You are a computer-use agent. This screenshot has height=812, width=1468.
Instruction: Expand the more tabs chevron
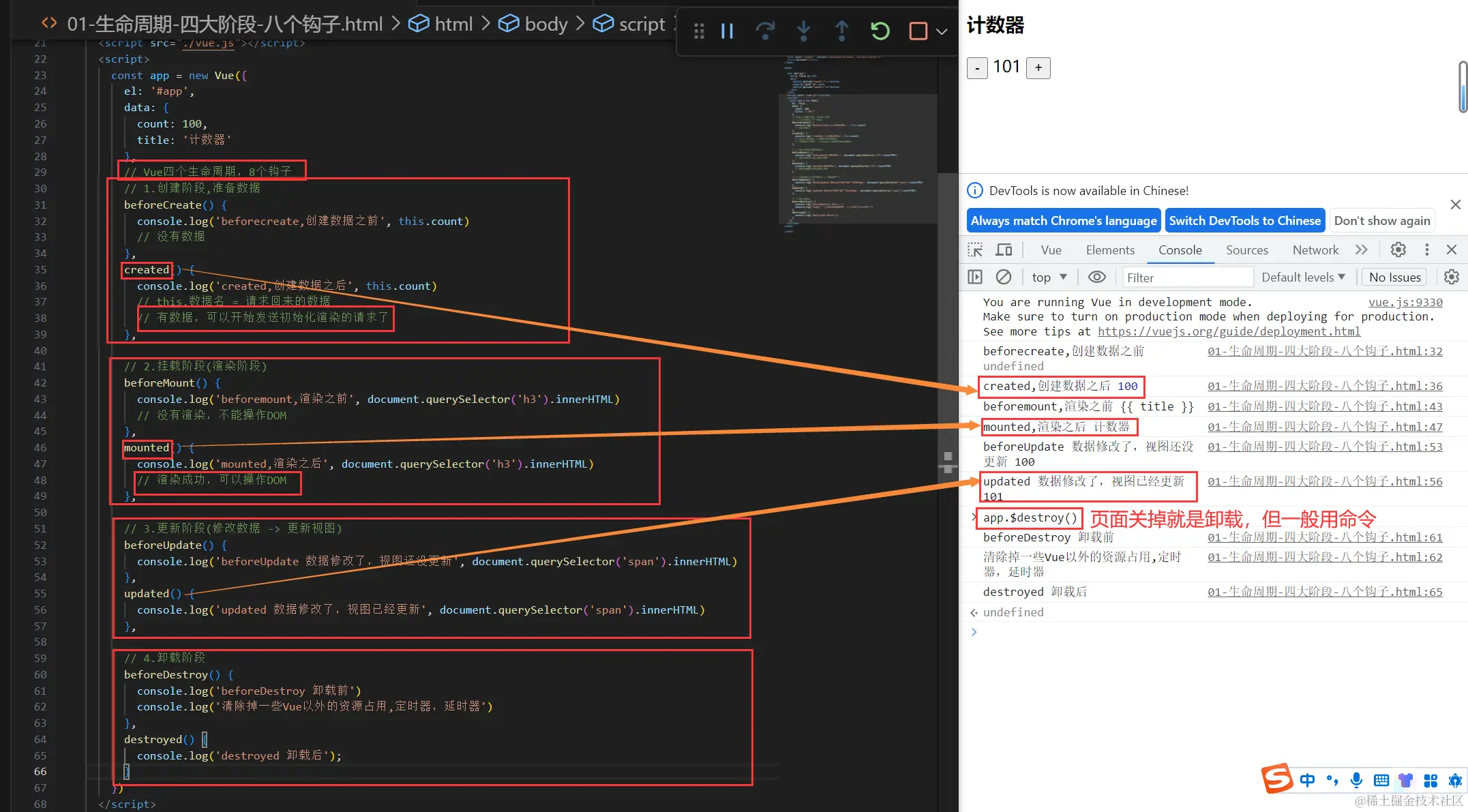(1361, 250)
